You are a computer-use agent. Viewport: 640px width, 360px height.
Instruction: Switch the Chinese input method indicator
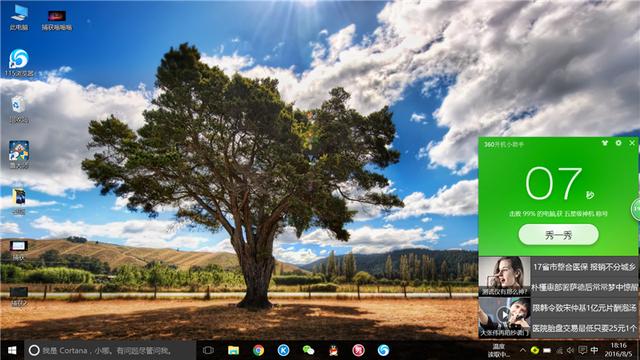pos(595,350)
